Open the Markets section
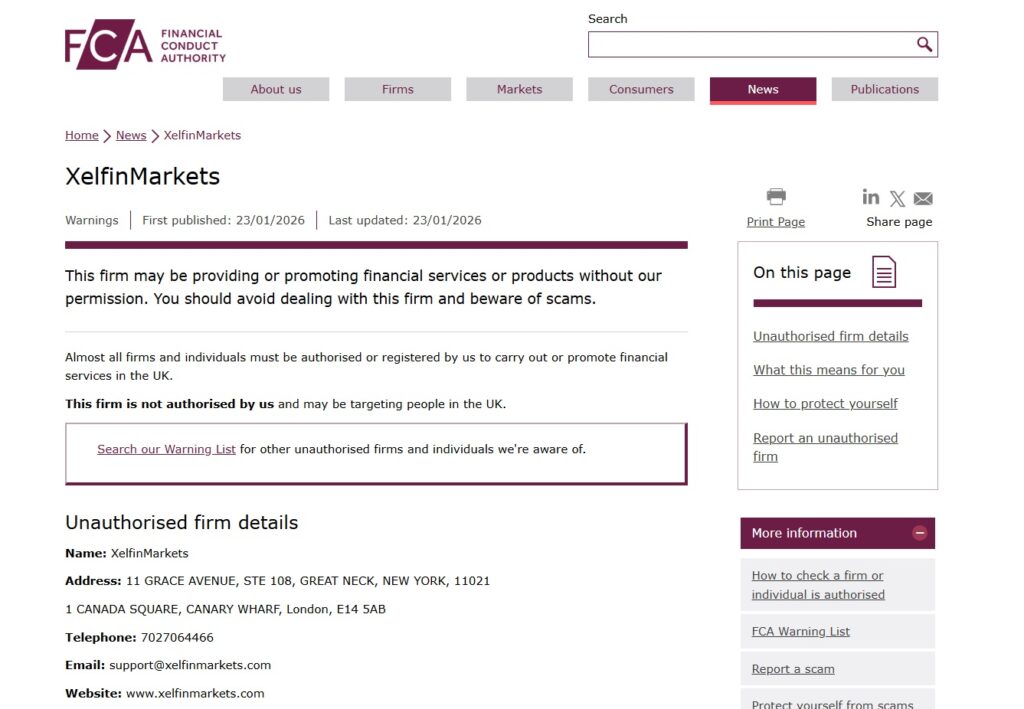Viewport: 1024px width, 709px height. 519,89
